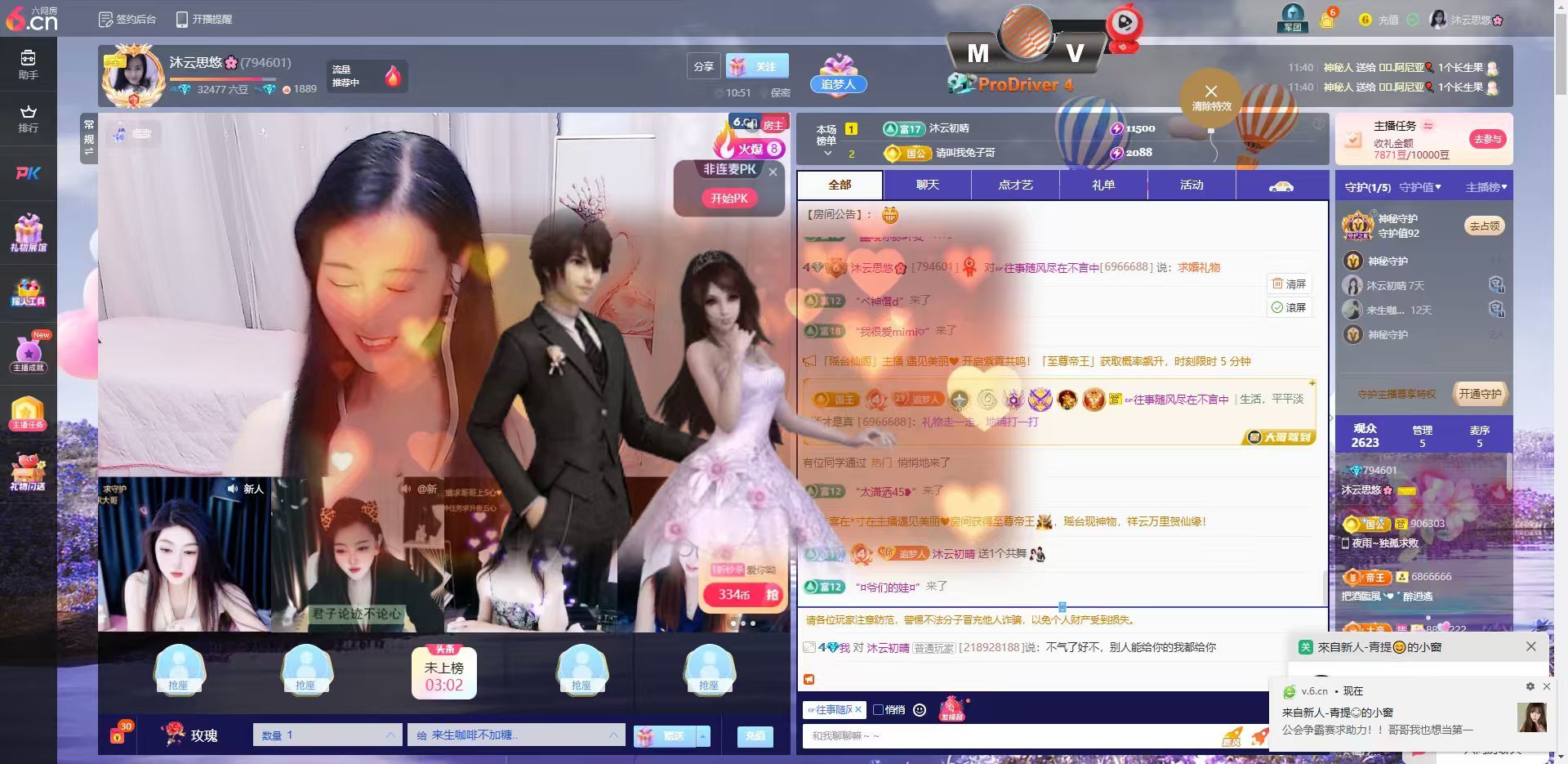
Task: Toggle 滚屏 auto-scroll option
Action: 1289,307
